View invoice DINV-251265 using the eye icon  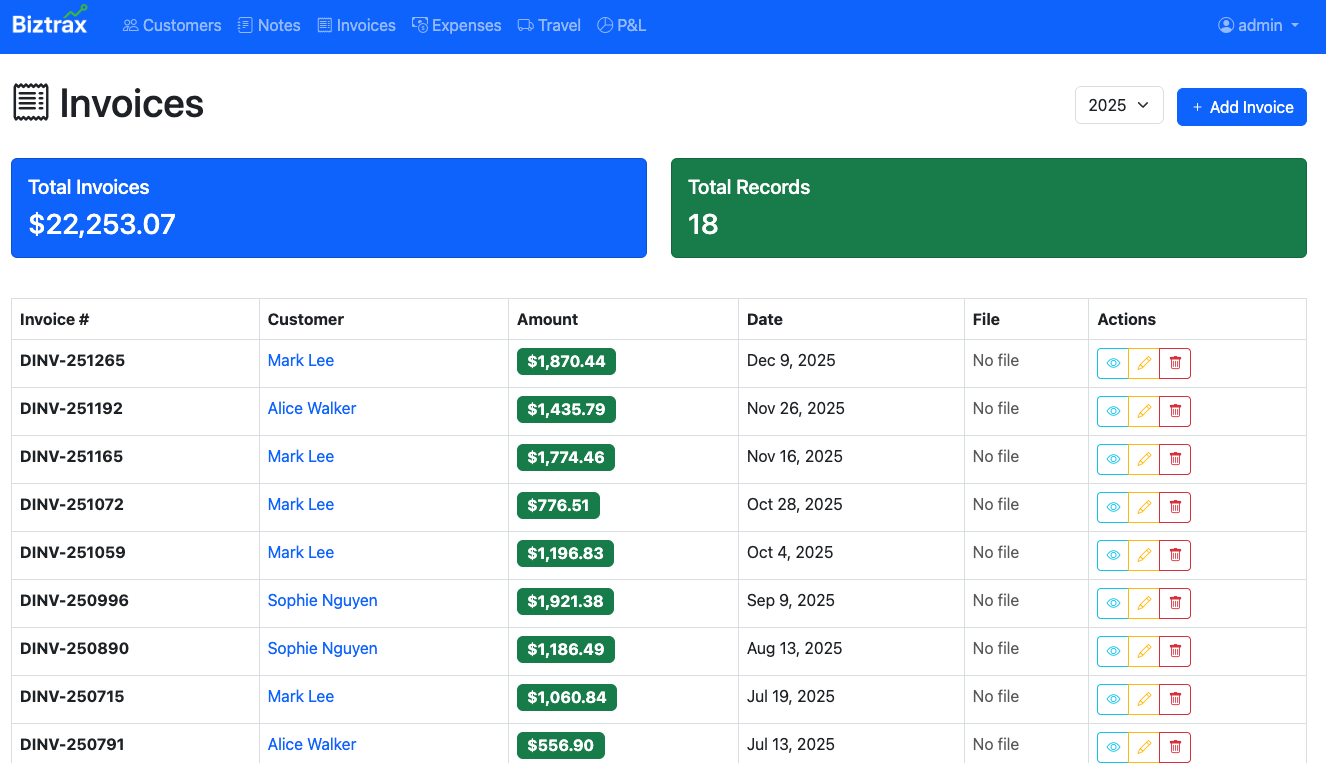pyautogui.click(x=1113, y=363)
